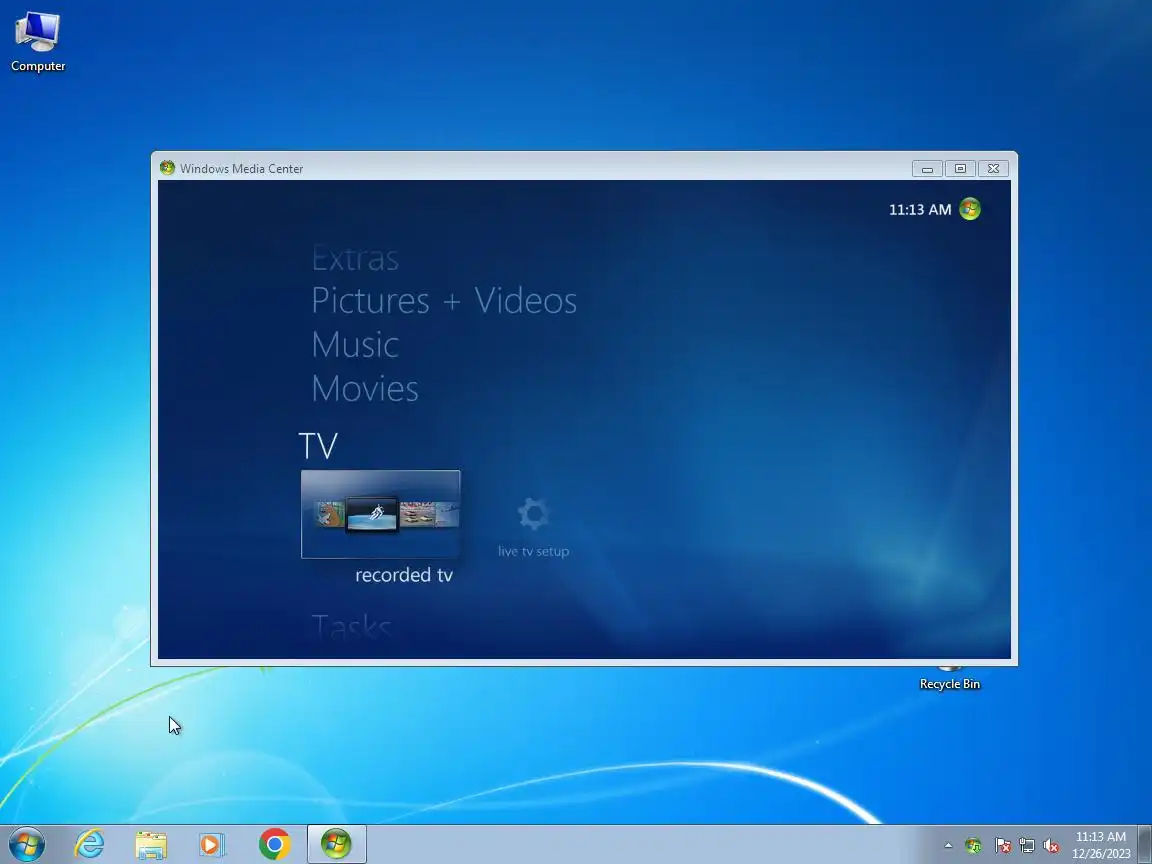Click the Media Center title bar icon
1152x864 pixels.
(x=168, y=168)
